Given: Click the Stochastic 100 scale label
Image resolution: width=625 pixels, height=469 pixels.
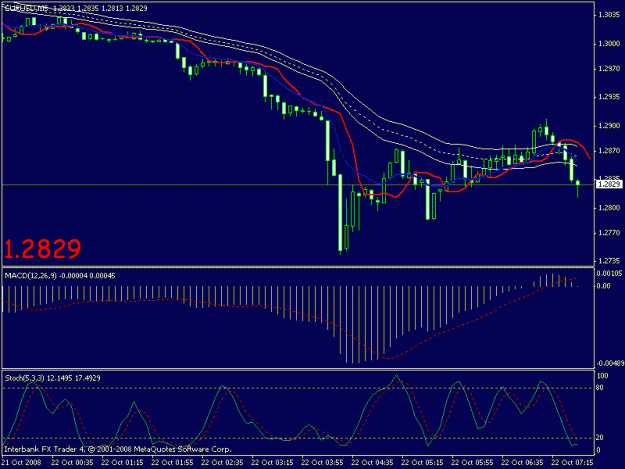Looking at the screenshot, I should tap(602, 376).
